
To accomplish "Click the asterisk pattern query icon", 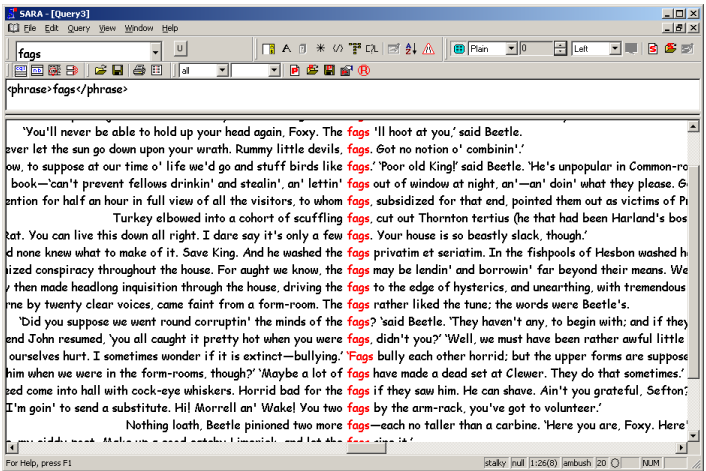I will click(320, 49).
